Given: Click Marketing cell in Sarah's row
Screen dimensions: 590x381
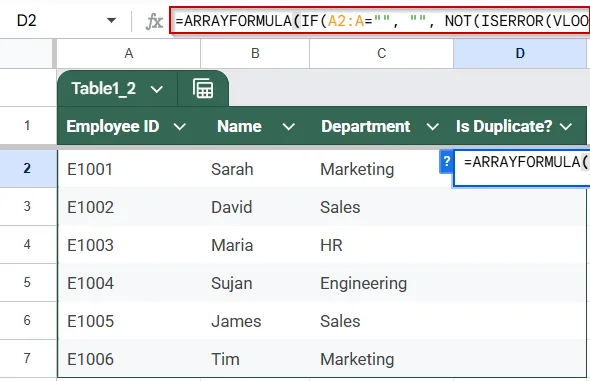Looking at the screenshot, I should [x=382, y=169].
